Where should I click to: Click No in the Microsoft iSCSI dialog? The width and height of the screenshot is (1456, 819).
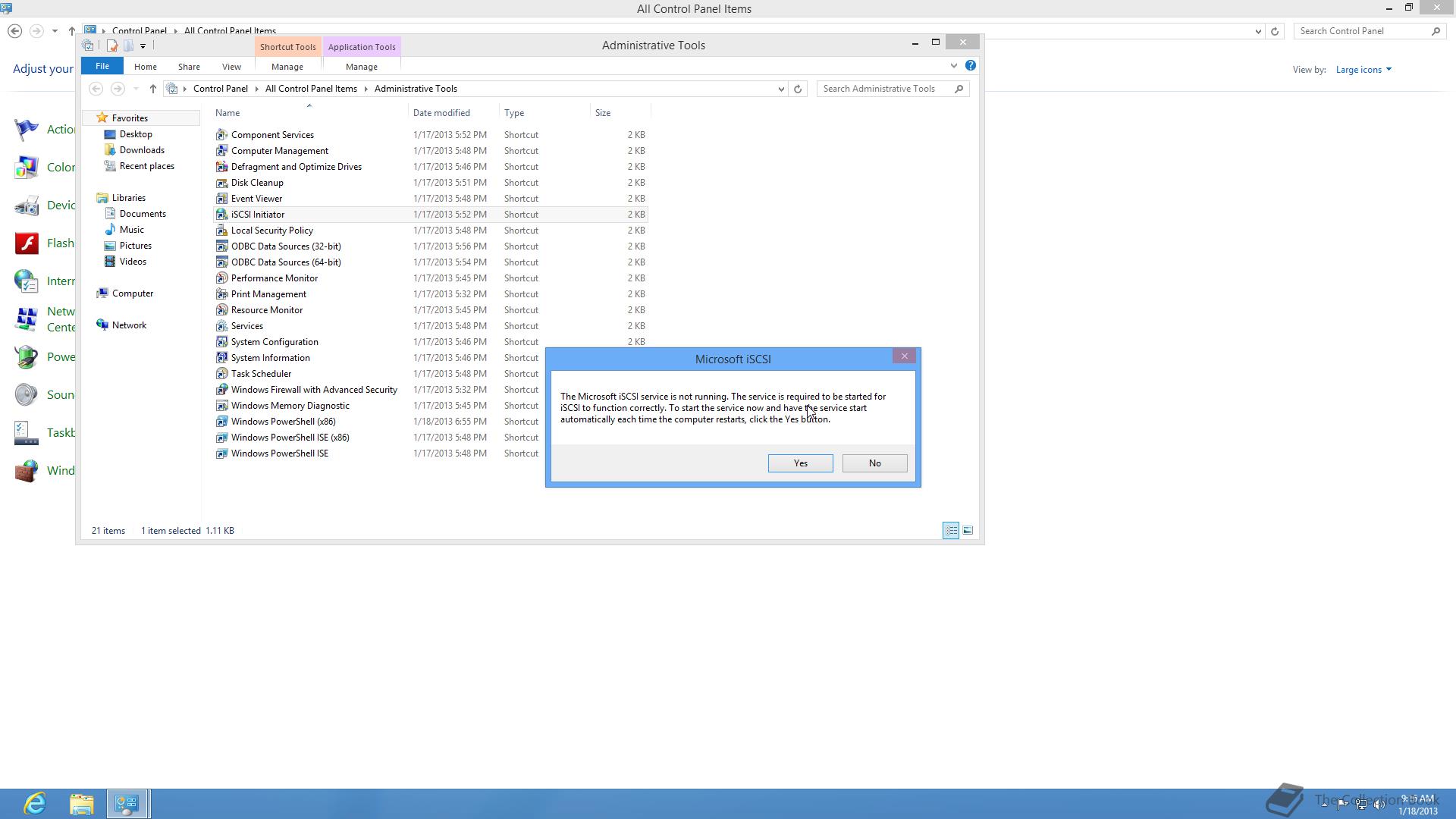pos(874,463)
